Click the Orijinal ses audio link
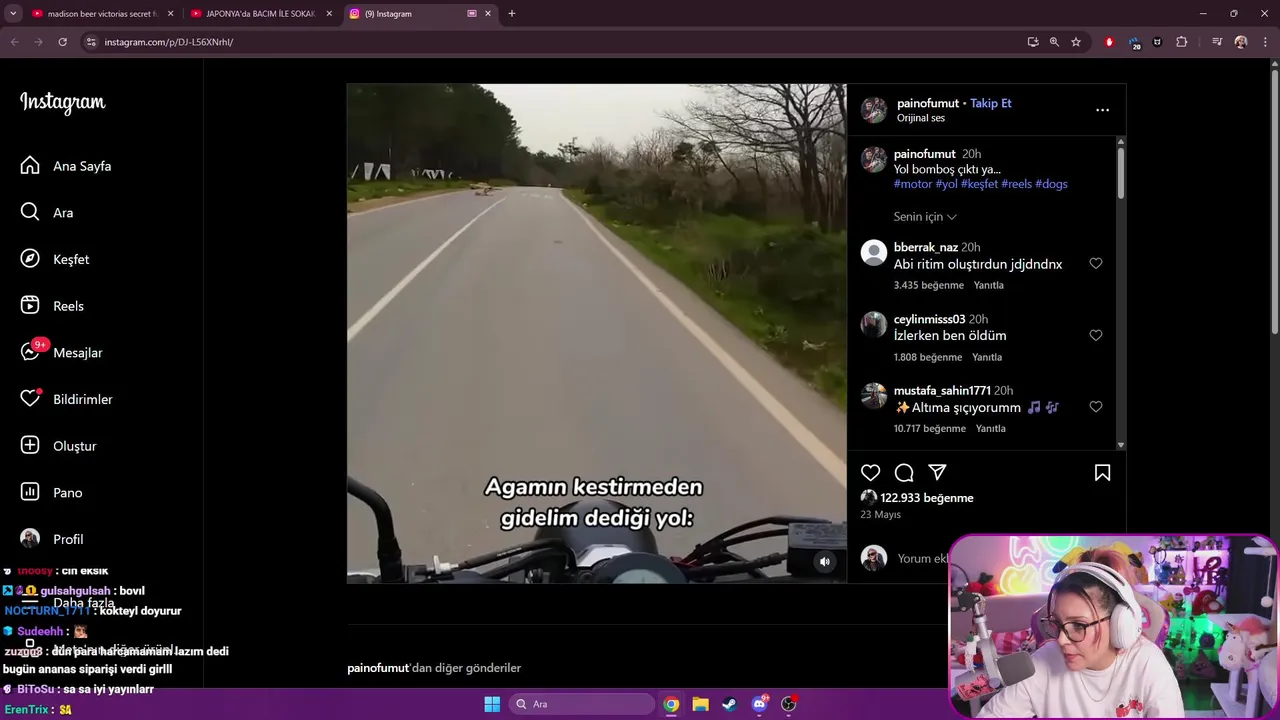 pos(921,118)
